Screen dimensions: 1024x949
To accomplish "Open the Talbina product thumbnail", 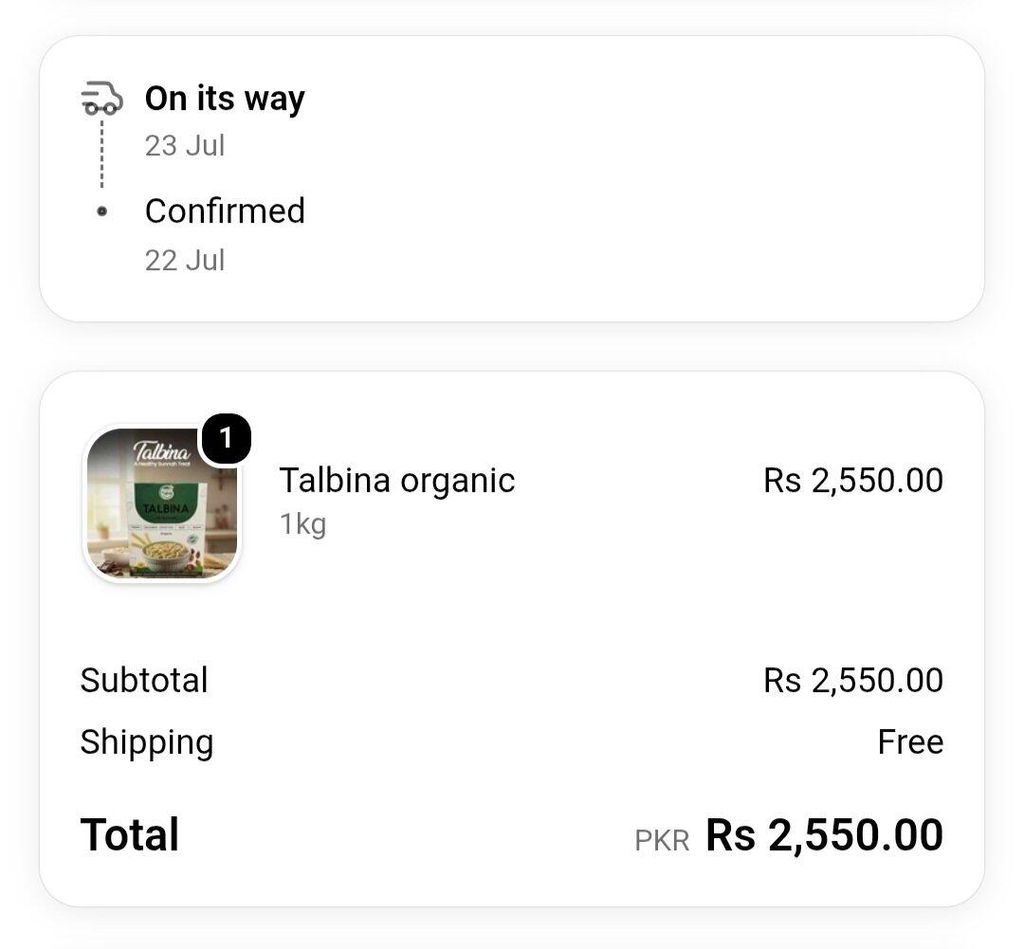I will coord(162,504).
